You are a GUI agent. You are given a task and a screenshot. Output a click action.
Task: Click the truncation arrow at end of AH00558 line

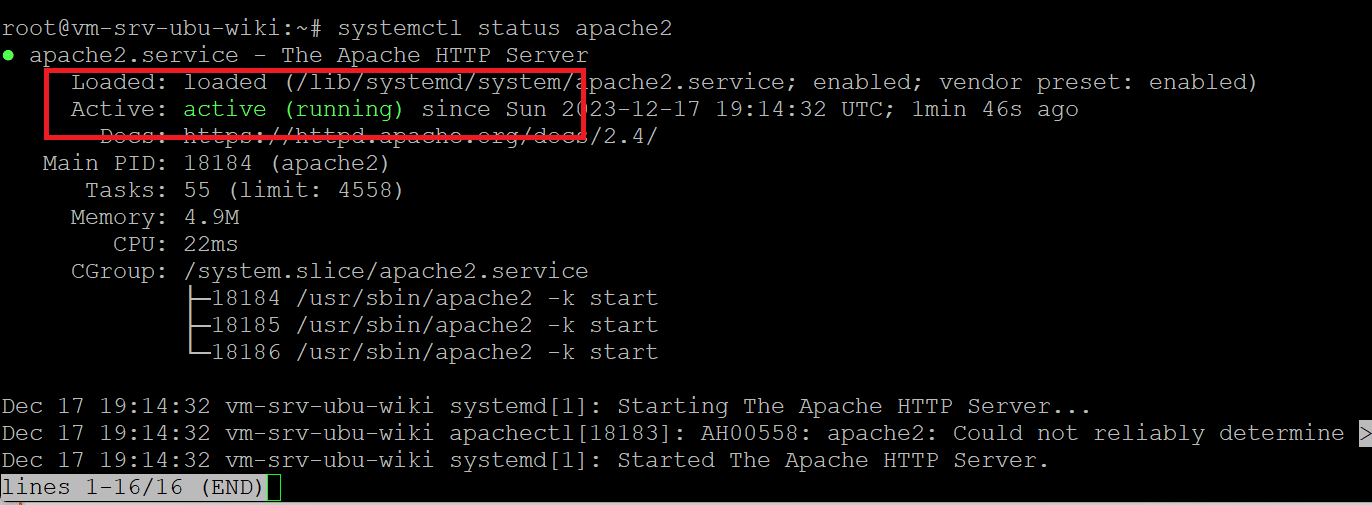1365,434
